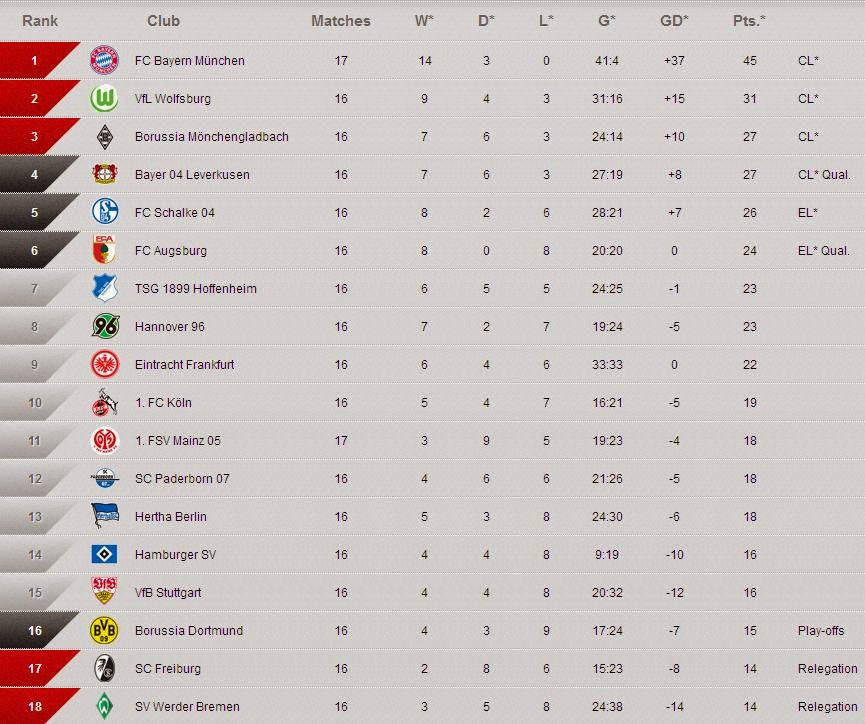Click the VfB Stuttgart club badge
Image resolution: width=865 pixels, height=724 pixels.
[x=104, y=593]
